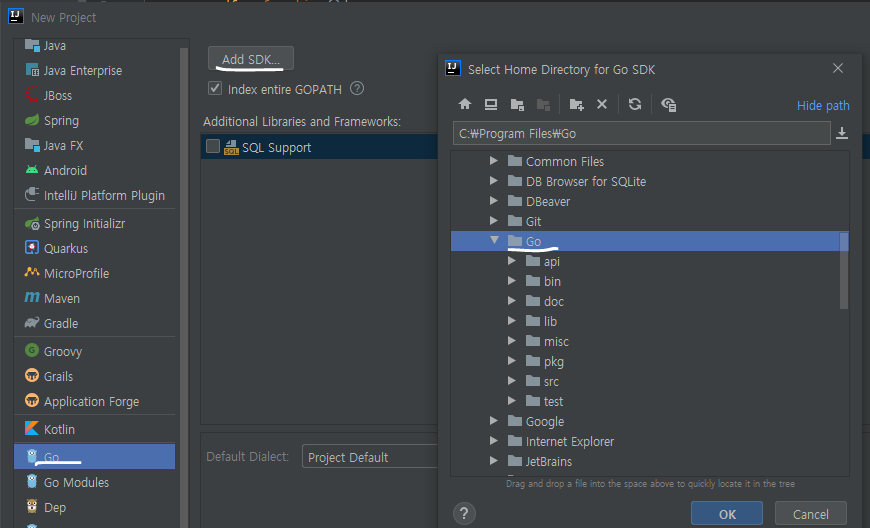Click directory tree vertical scrollbar
Screen dimensions: 870x528
click(x=844, y=271)
